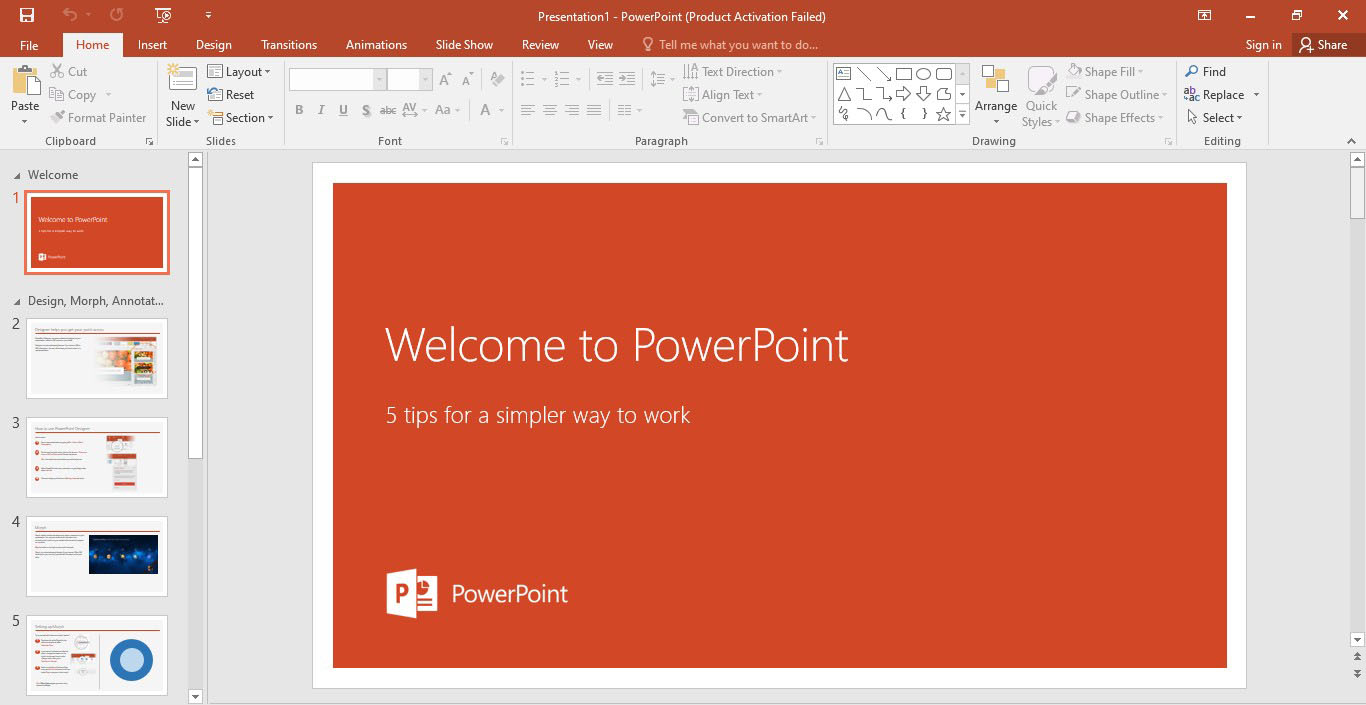1366x705 pixels.
Task: Open the Text Direction dropdown
Action: 732,72
